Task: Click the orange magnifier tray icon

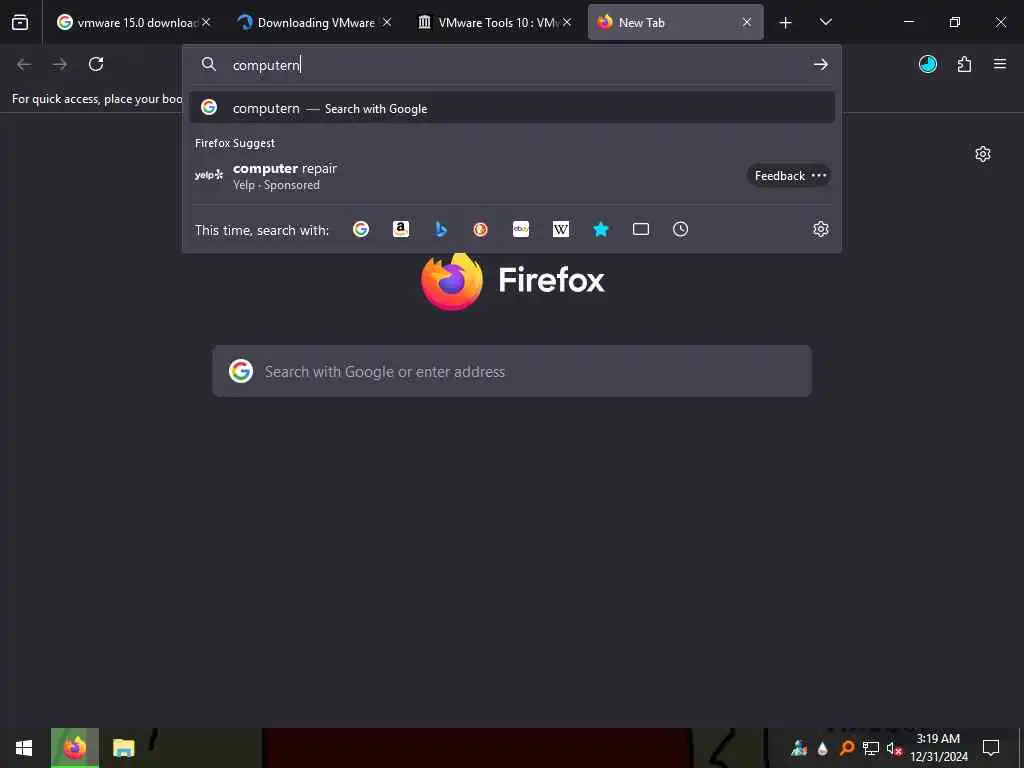Action: point(847,748)
